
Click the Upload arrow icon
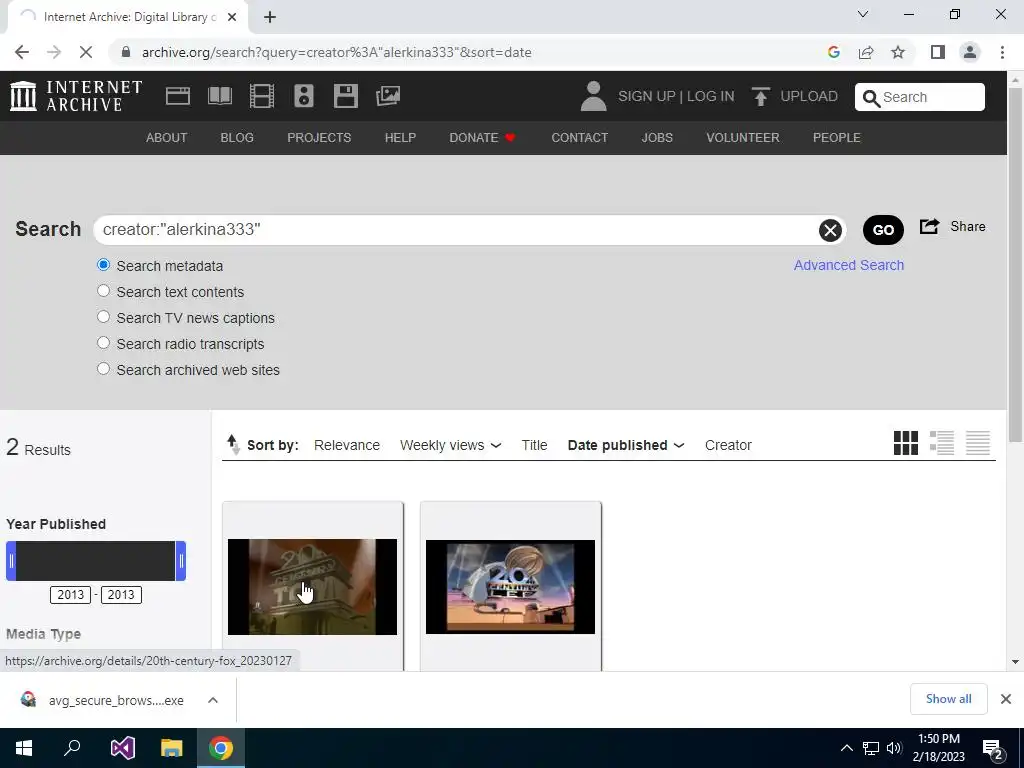click(760, 97)
